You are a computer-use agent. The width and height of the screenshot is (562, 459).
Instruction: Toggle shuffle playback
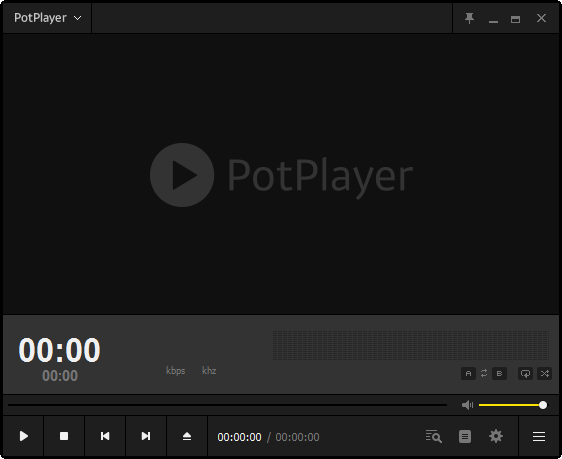point(544,374)
